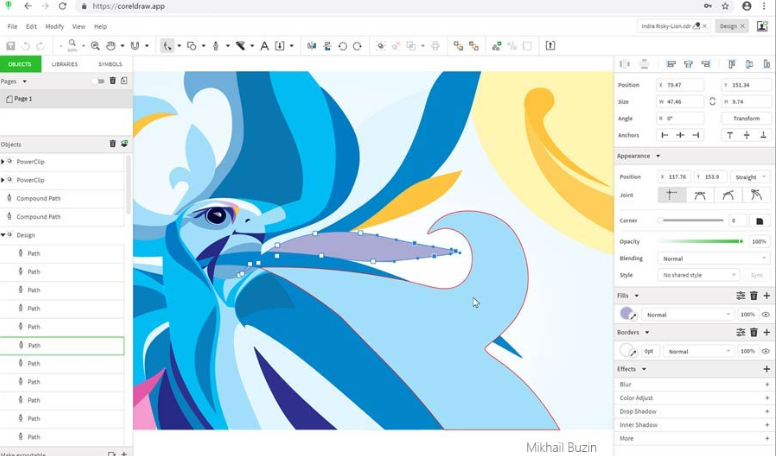This screenshot has height=456, width=777.
Task: Open the Blending mode dropdown
Action: click(x=714, y=258)
